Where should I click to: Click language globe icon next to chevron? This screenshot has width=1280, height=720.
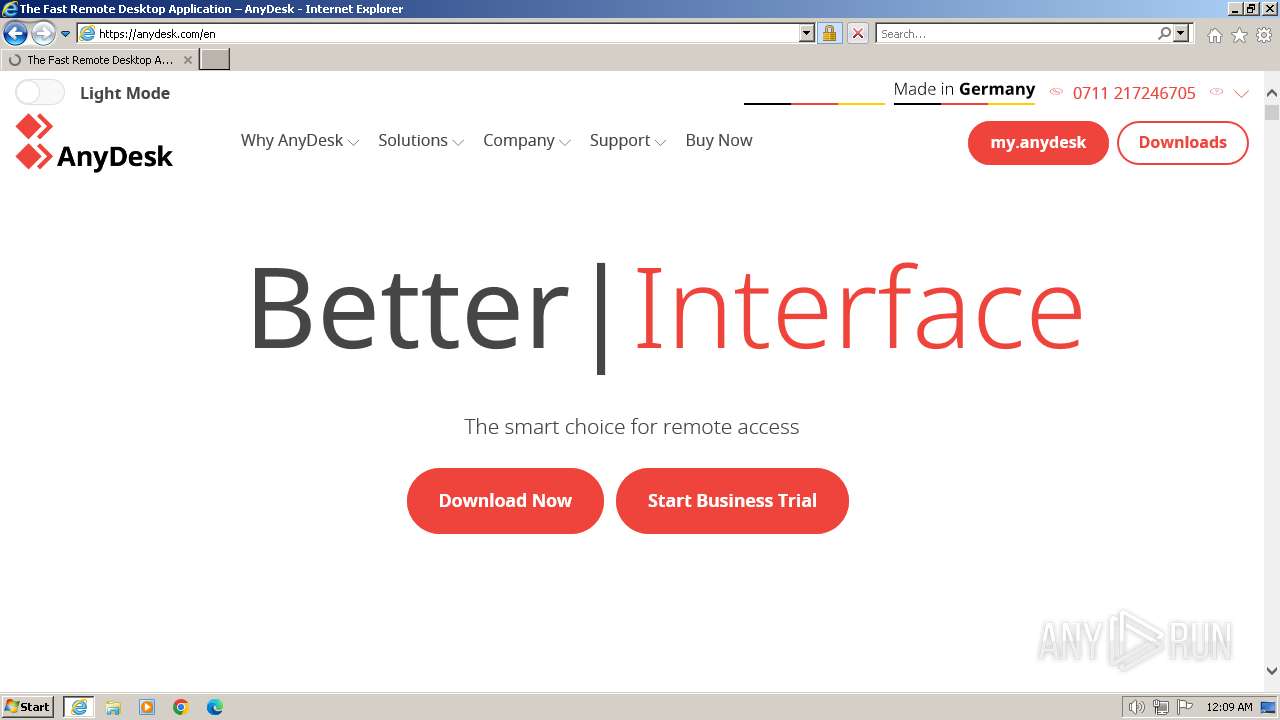coord(1216,92)
